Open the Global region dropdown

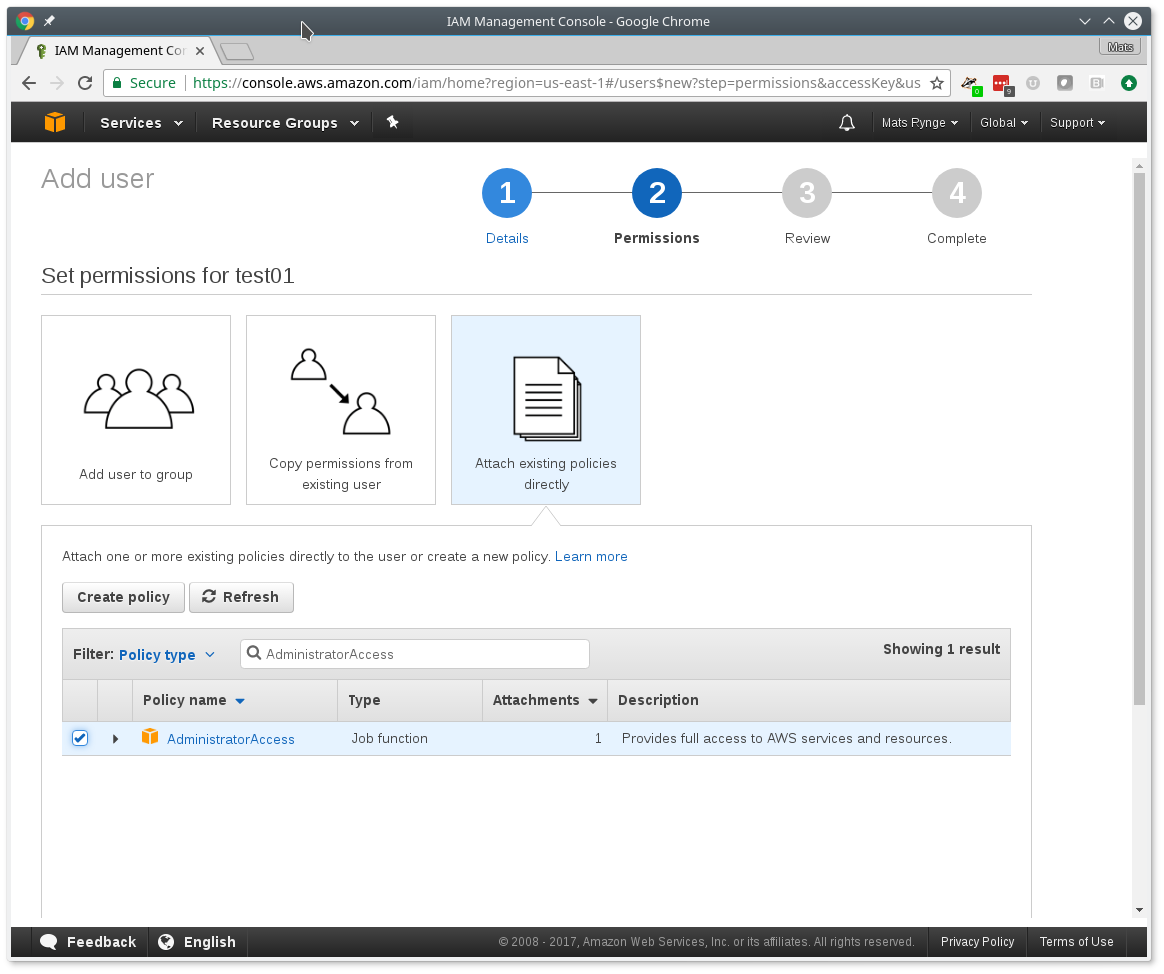click(1004, 123)
